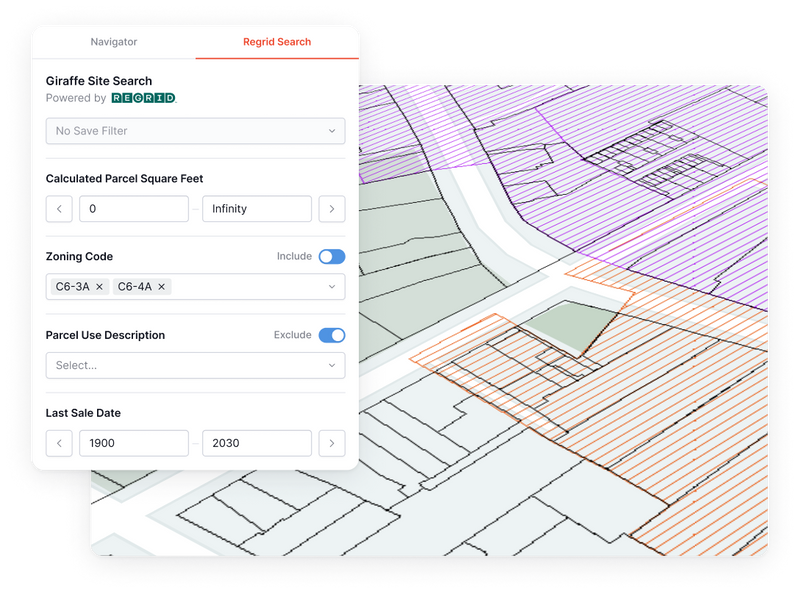Decrease parcel square feet minimum with left arrow

pyautogui.click(x=59, y=209)
